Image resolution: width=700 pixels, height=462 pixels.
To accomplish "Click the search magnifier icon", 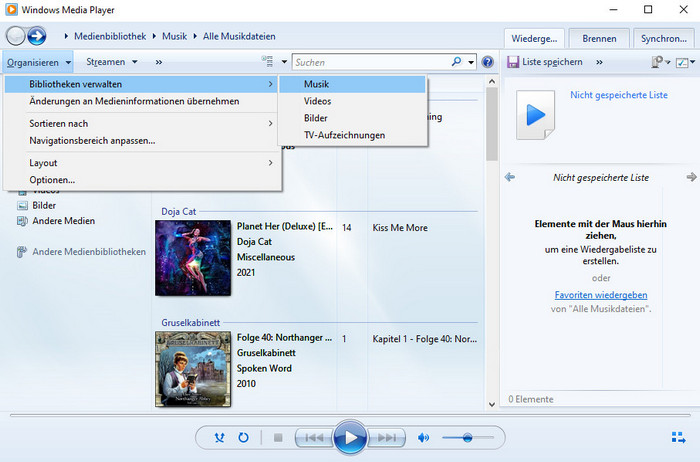I will coord(456,62).
